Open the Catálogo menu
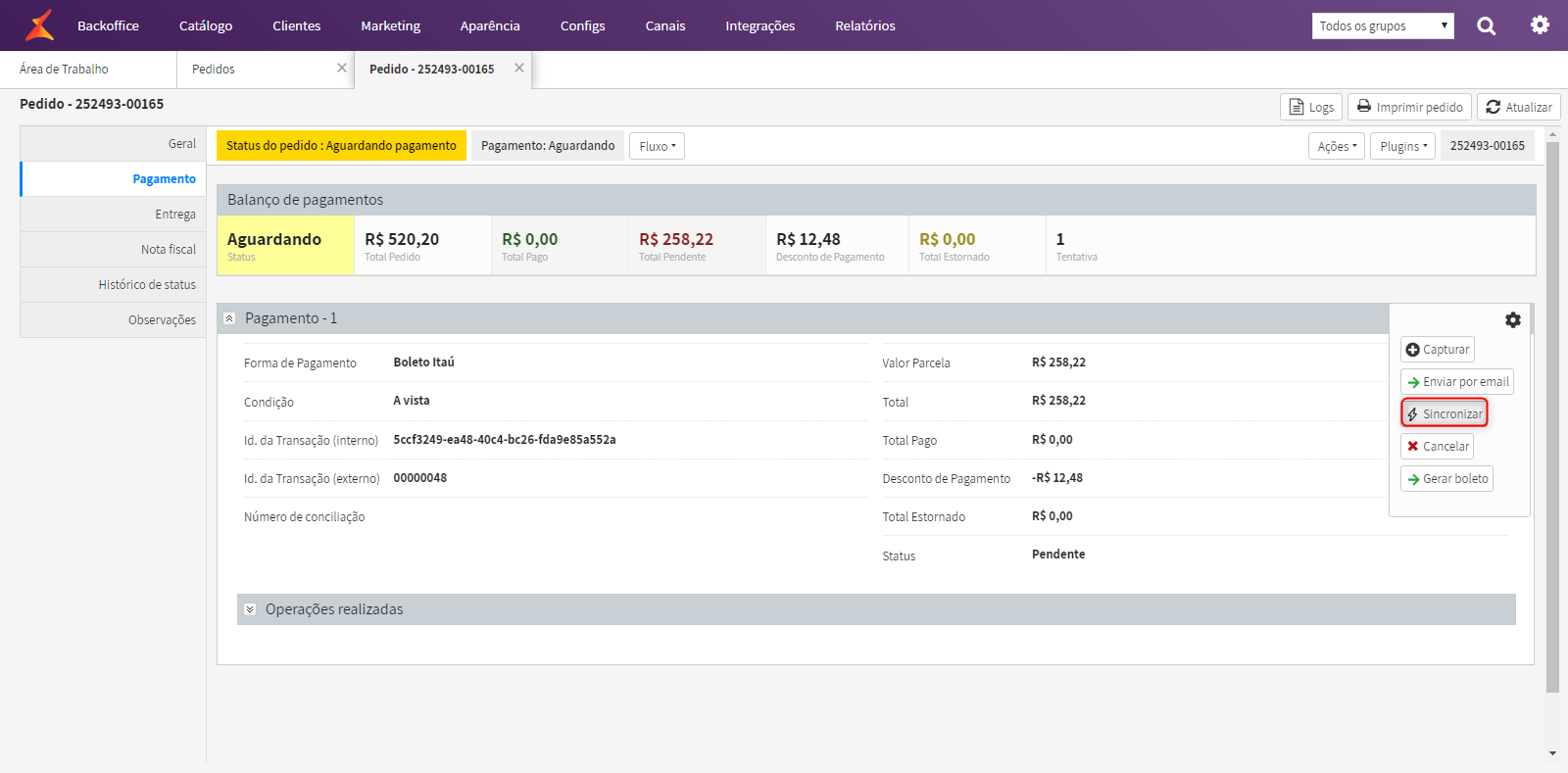Screen dimensions: 1568x773 (206, 25)
